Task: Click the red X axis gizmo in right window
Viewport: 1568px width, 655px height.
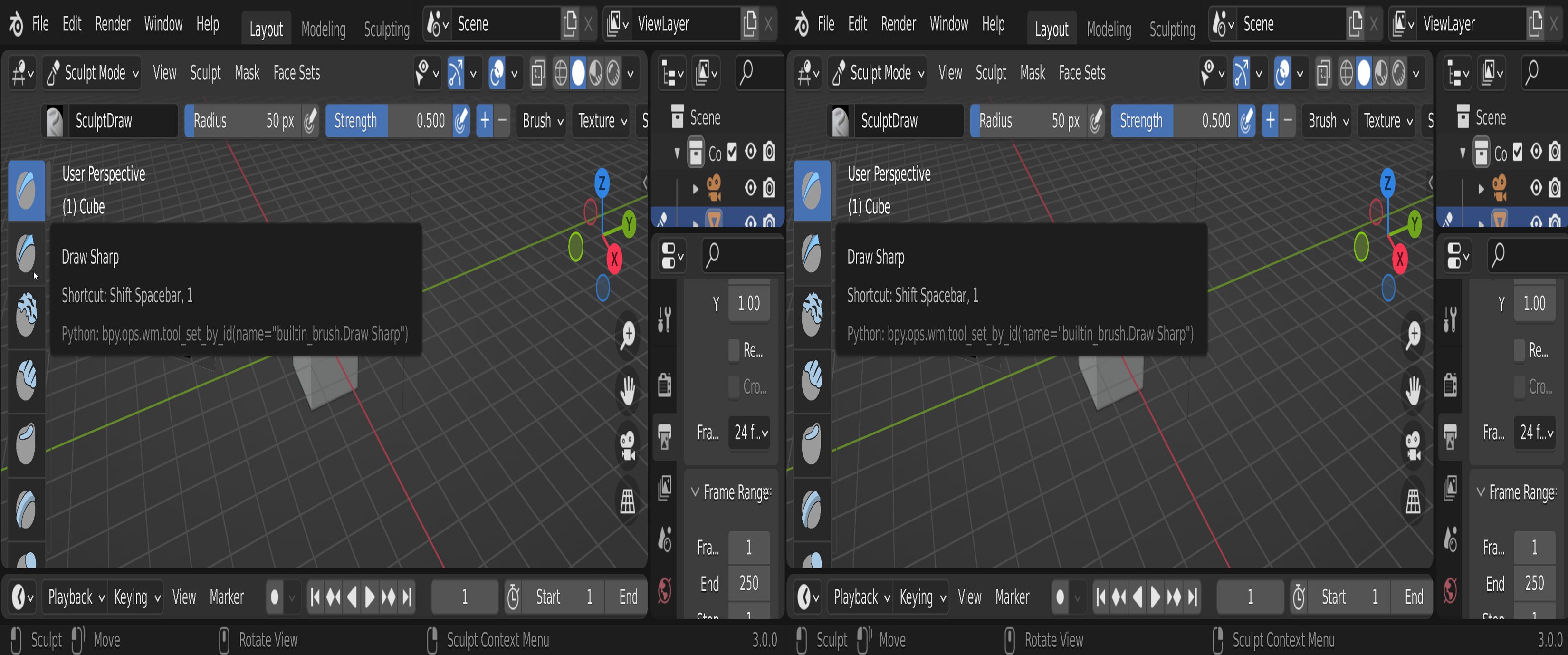Action: [1400, 260]
